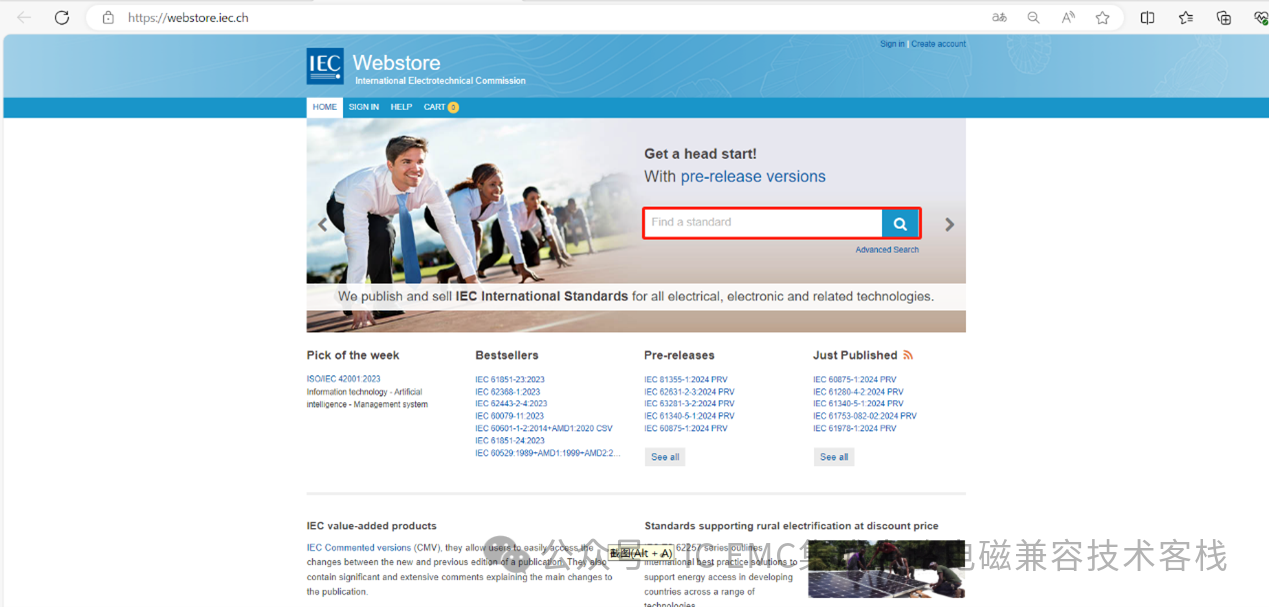The height and width of the screenshot is (607, 1269).
Task: Click the blue search magnifier button
Action: coord(900,224)
